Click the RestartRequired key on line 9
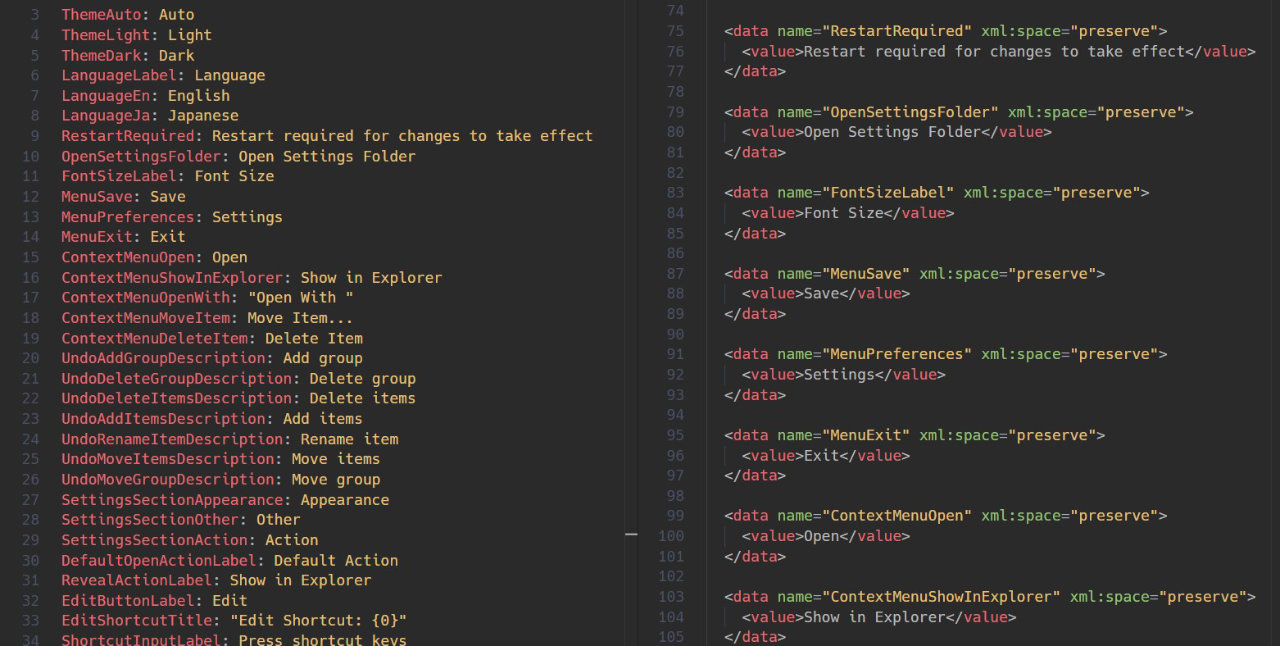Image resolution: width=1280 pixels, height=646 pixels. [128, 136]
